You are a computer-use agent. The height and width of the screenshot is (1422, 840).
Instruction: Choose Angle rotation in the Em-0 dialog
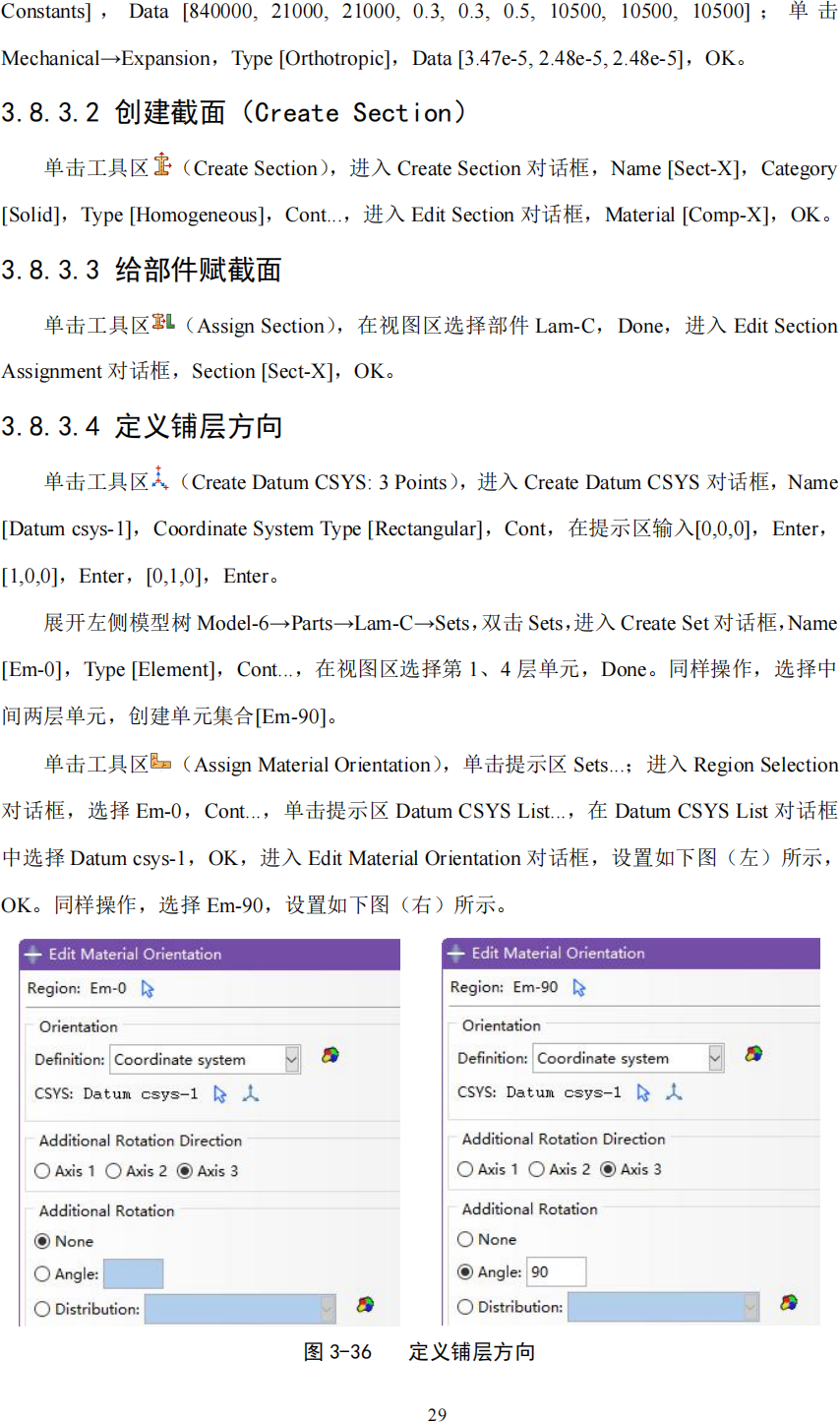(x=67, y=1274)
